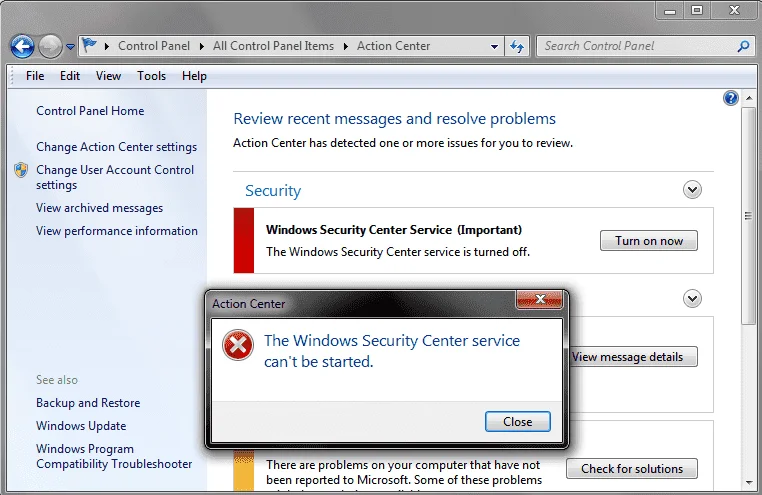The width and height of the screenshot is (762, 495).
Task: Click the UAC shield icon in sidebar
Action: pos(21,170)
